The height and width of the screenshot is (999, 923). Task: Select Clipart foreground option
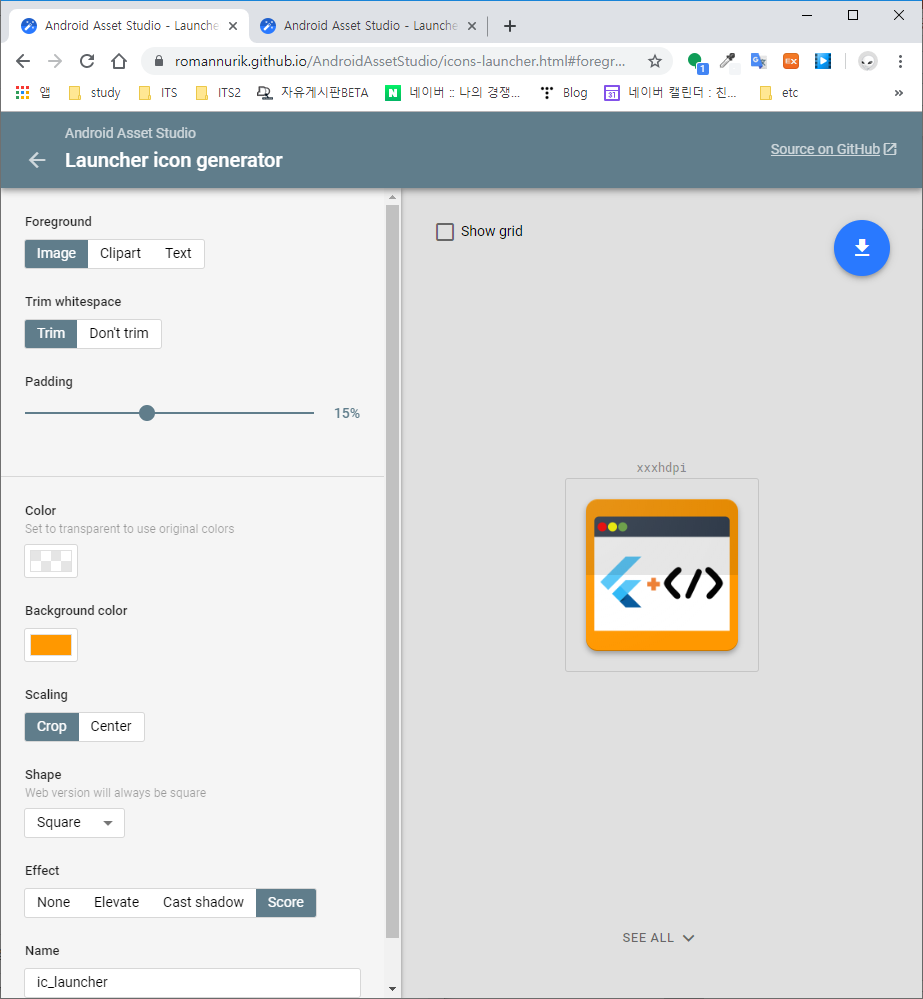point(120,254)
